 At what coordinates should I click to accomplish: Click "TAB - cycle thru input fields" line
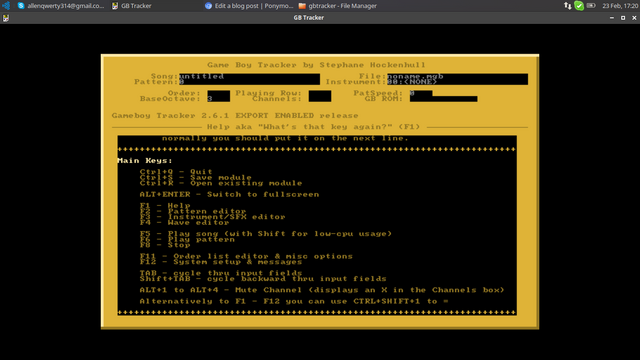[221, 273]
